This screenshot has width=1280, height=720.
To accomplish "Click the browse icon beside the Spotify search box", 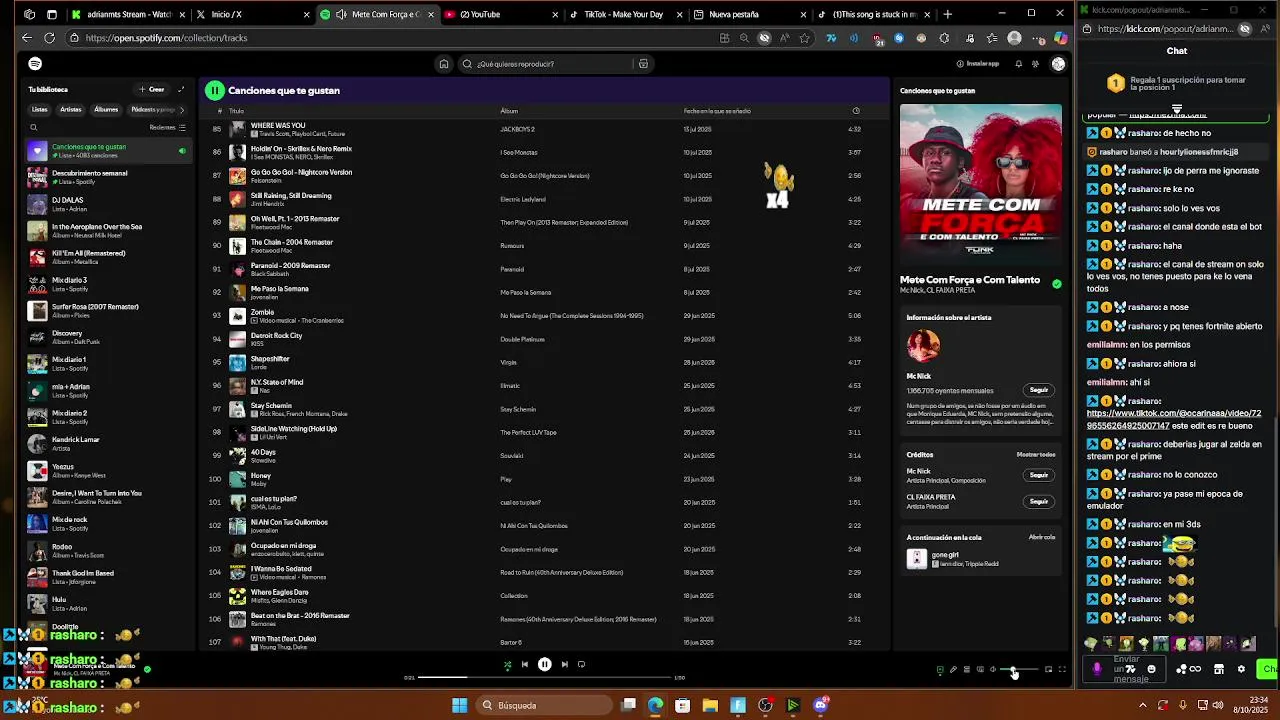I will pyautogui.click(x=643, y=63).
